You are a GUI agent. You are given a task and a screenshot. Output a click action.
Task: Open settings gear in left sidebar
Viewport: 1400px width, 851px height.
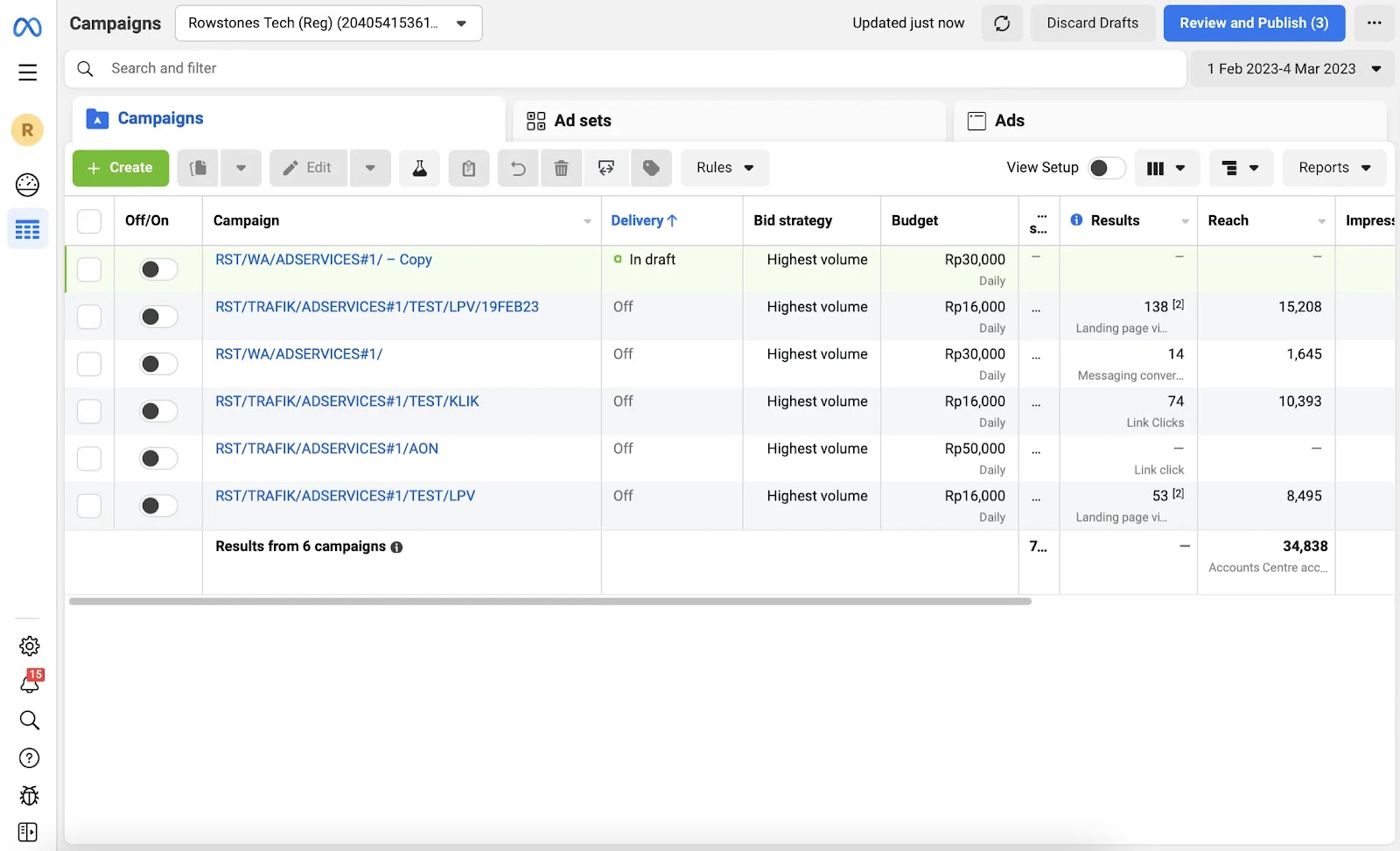[29, 646]
